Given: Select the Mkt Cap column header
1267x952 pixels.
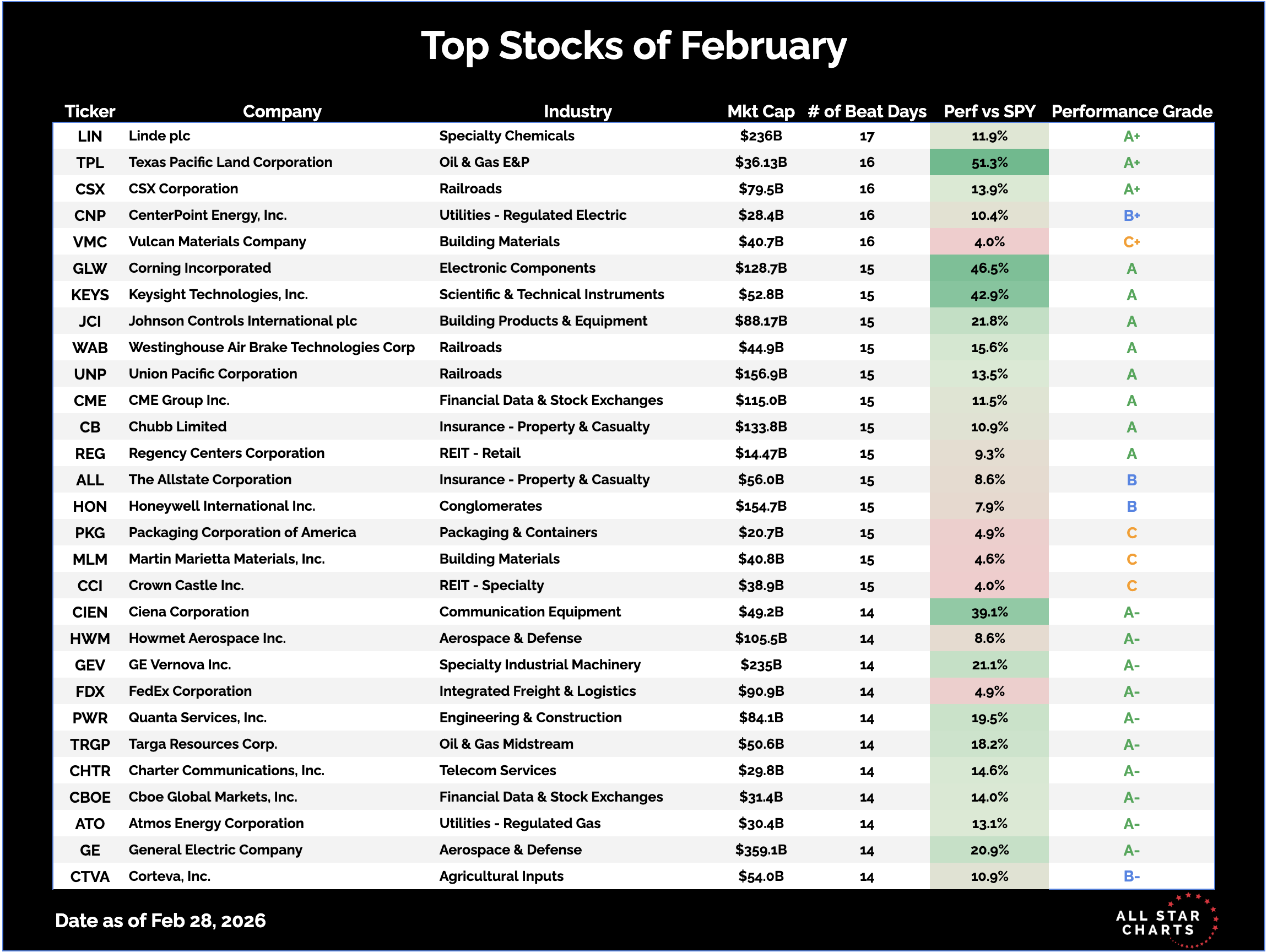Looking at the screenshot, I should [761, 111].
